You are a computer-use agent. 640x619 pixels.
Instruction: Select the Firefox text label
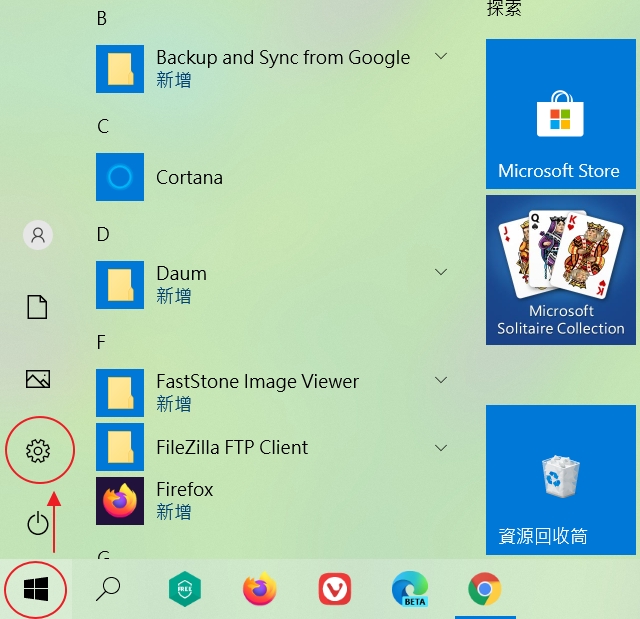[x=184, y=489]
